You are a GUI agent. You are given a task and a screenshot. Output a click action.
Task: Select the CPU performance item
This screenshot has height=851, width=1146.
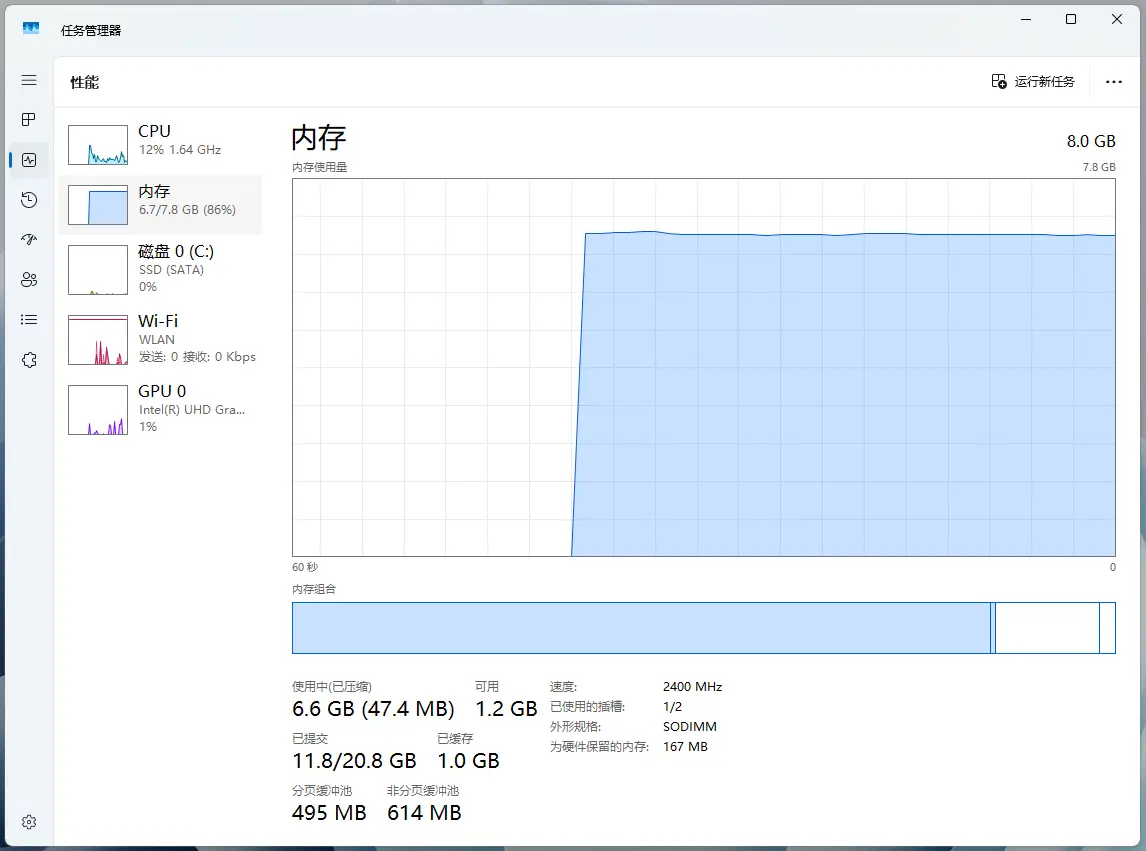[x=160, y=144]
